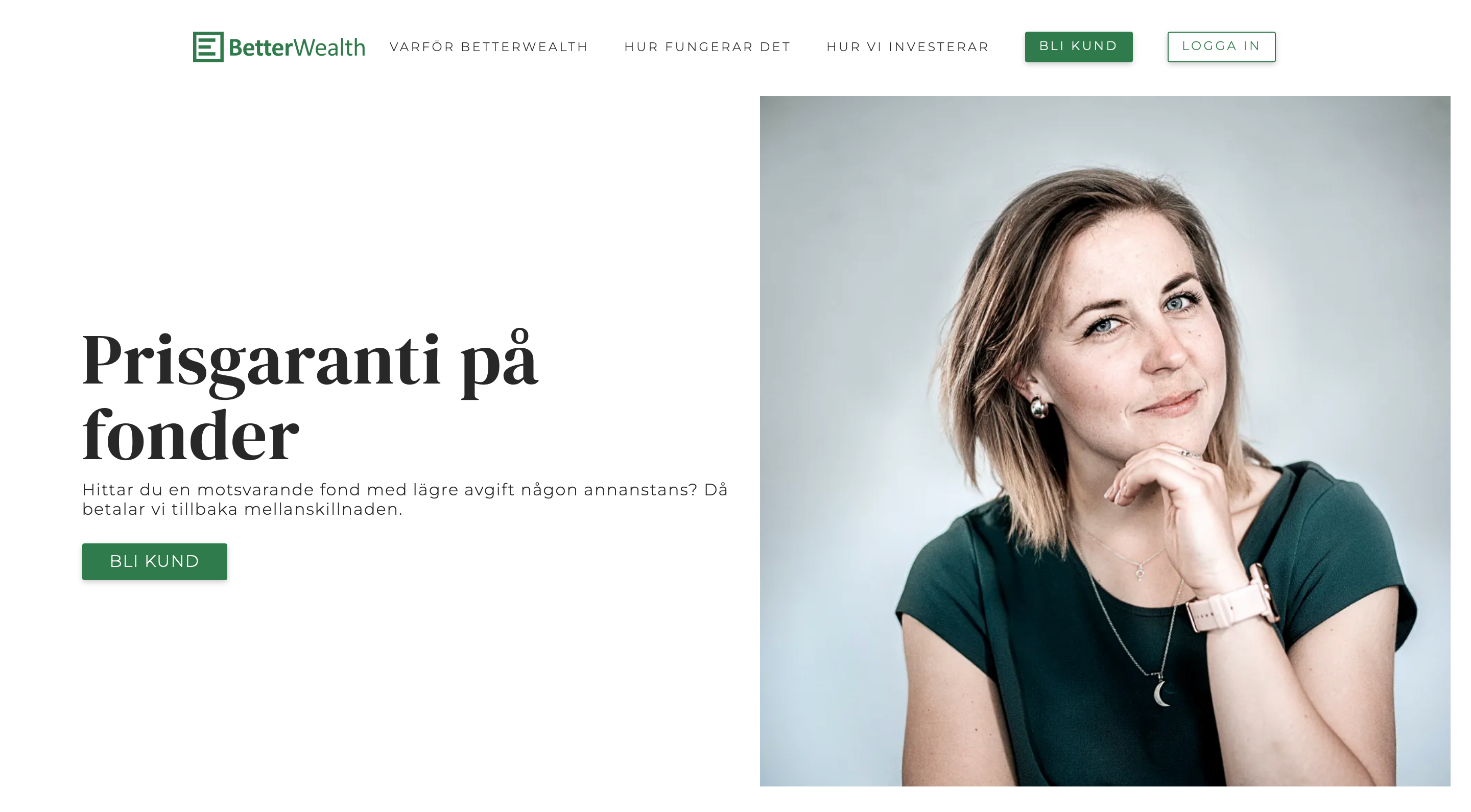Click the header Bli kund button

pos(1079,46)
